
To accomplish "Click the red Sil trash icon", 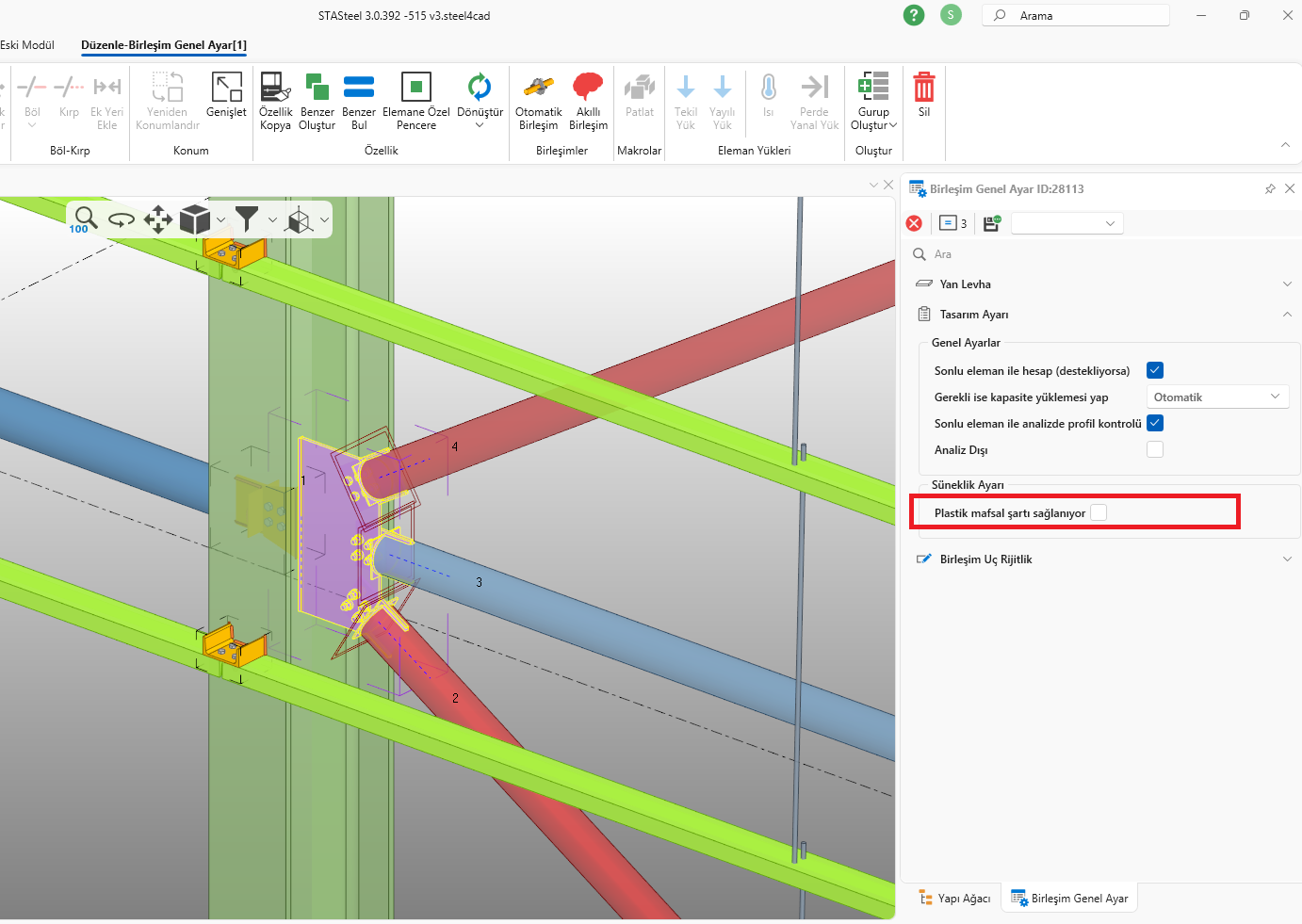I will coord(924,89).
